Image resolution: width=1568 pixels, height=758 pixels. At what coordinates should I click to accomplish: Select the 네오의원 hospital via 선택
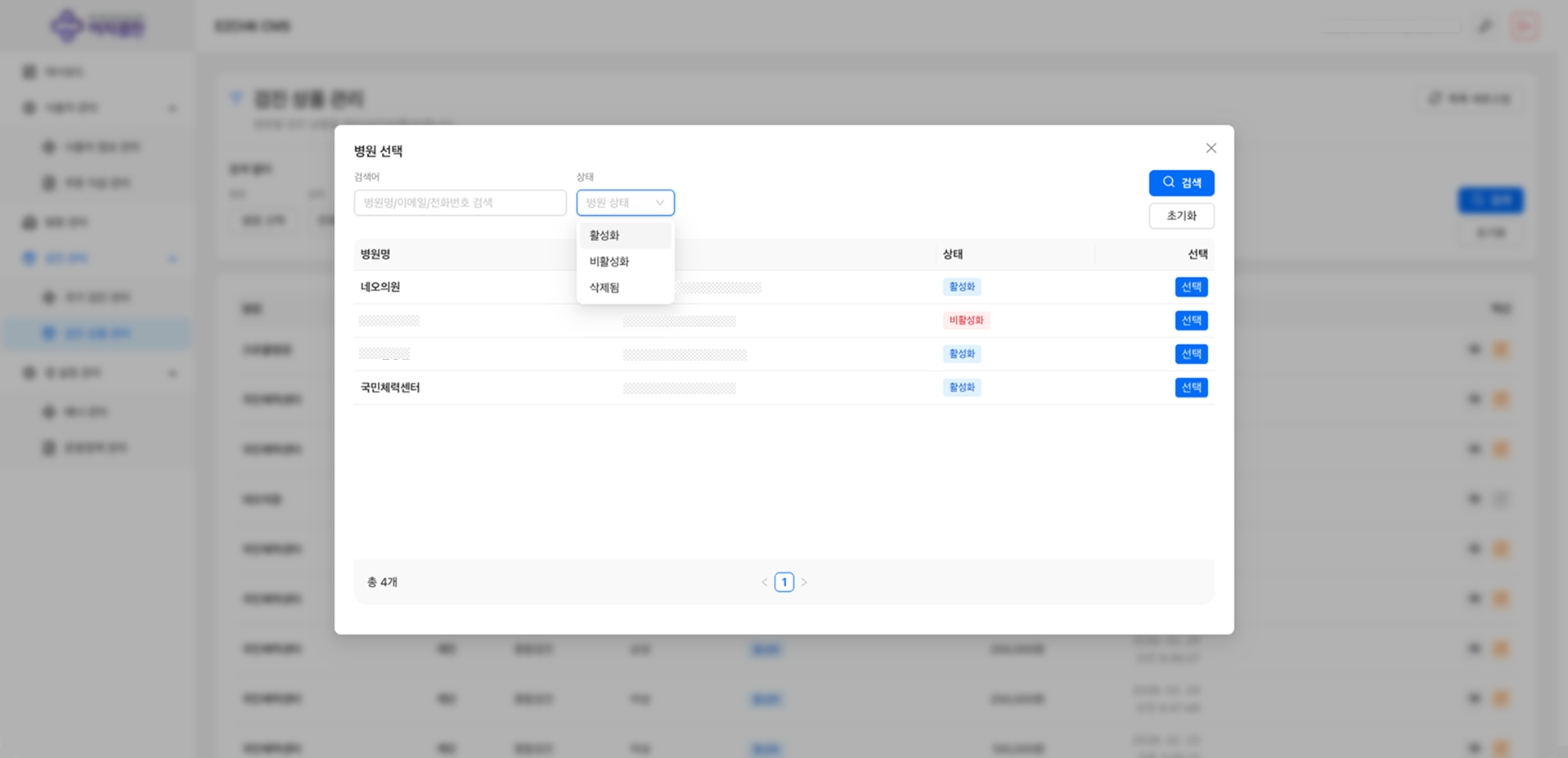[x=1191, y=287]
